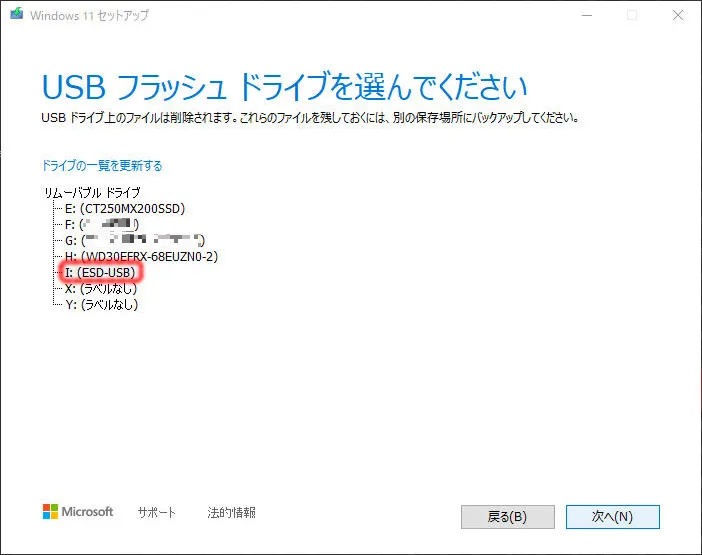Click the 戻る(B) button
Screen dimensions: 702x555
(x=508, y=517)
